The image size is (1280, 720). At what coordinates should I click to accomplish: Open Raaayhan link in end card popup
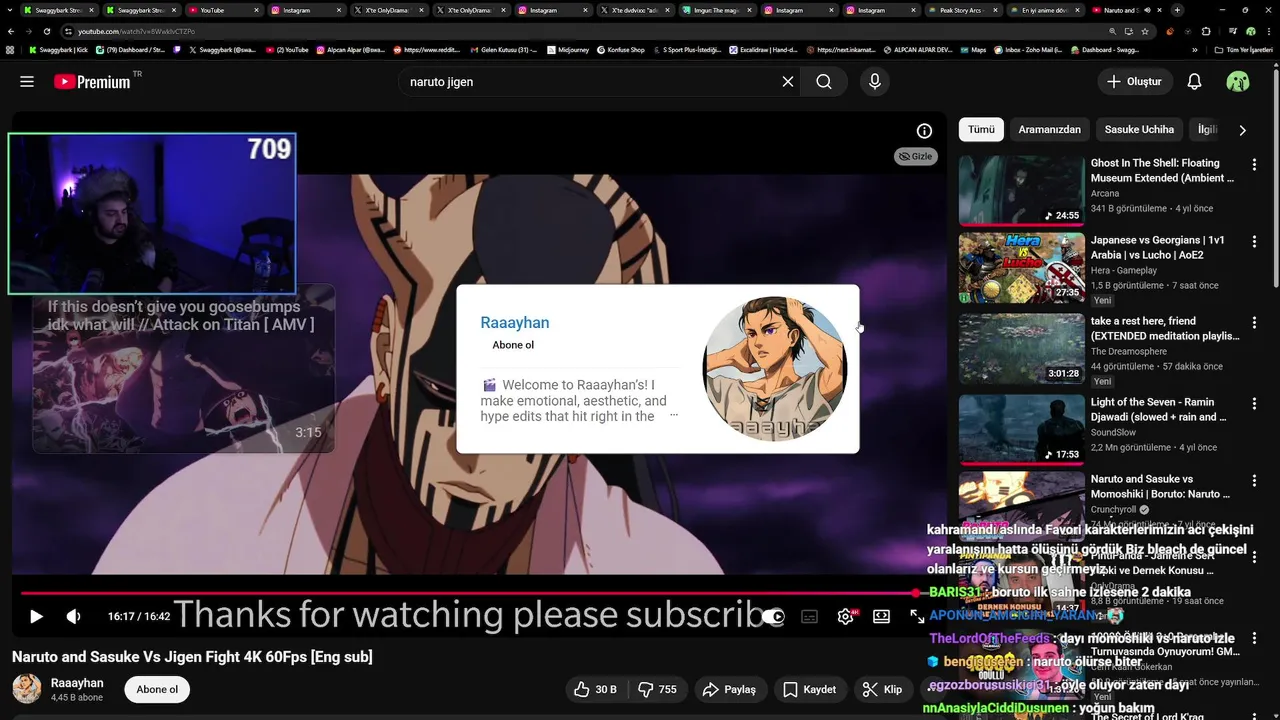pyautogui.click(x=514, y=322)
